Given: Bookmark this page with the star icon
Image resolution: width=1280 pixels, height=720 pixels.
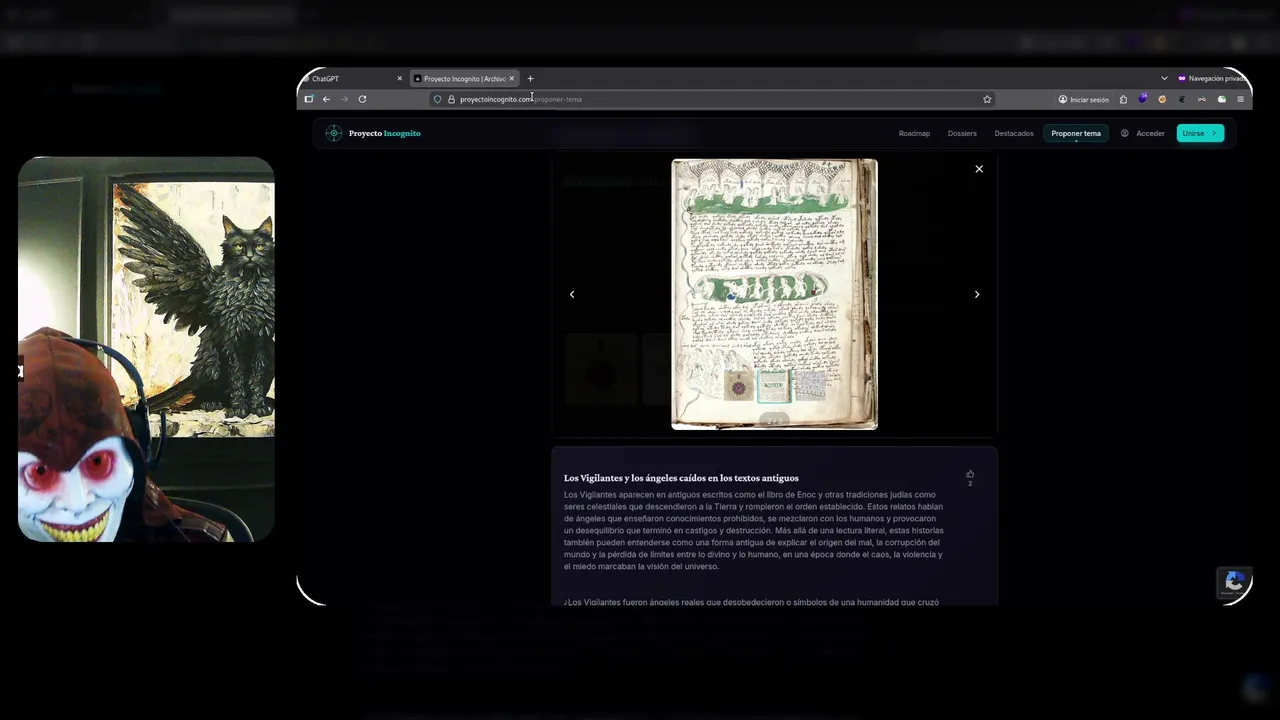Looking at the screenshot, I should click(987, 99).
